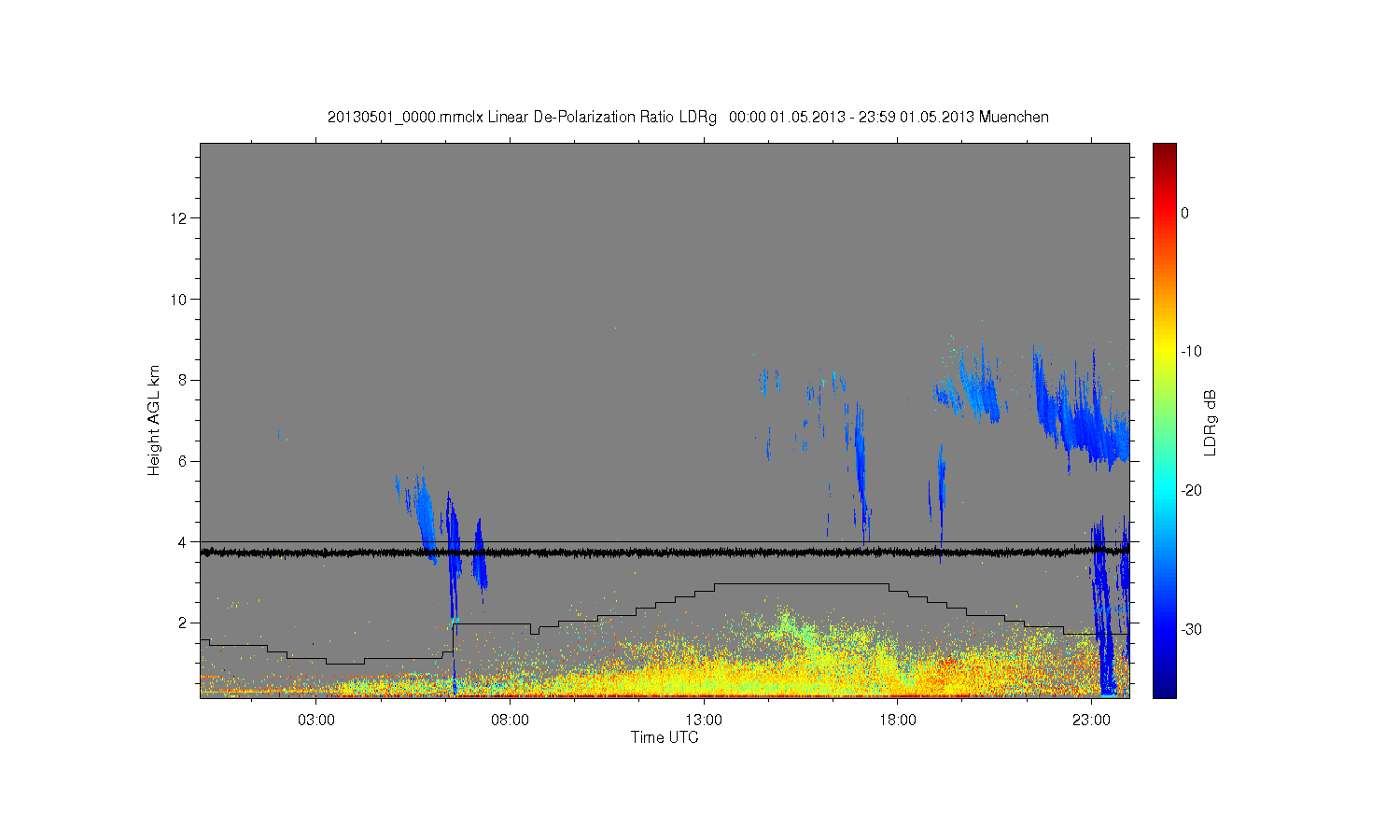1400x840 pixels.
Task: Click the LDRg dB colorbar label
Action: tap(1211, 423)
